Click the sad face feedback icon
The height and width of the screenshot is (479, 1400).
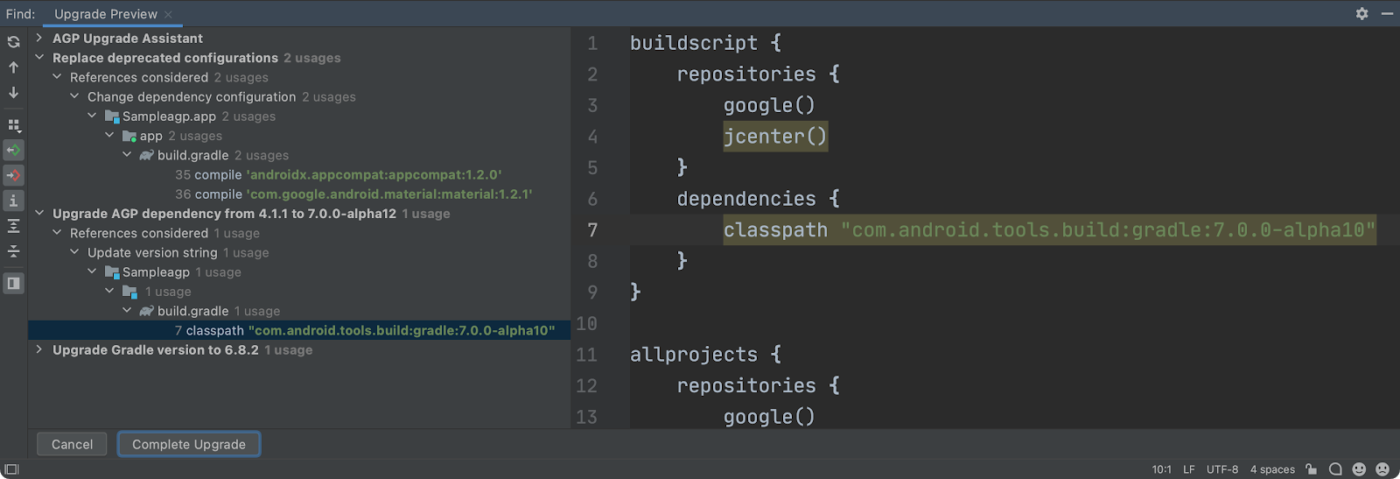1383,469
